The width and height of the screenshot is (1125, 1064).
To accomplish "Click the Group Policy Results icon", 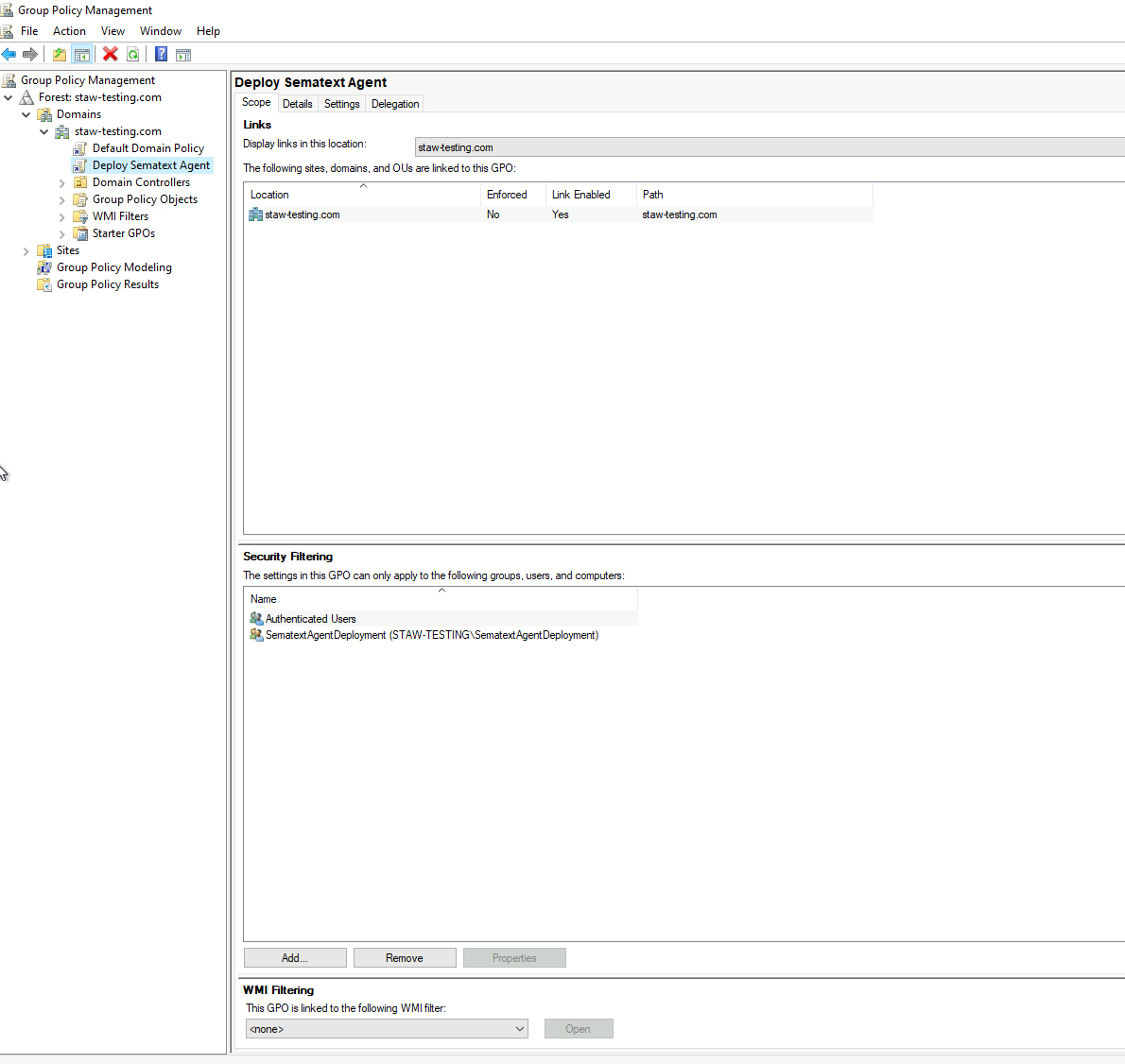I will point(44,284).
